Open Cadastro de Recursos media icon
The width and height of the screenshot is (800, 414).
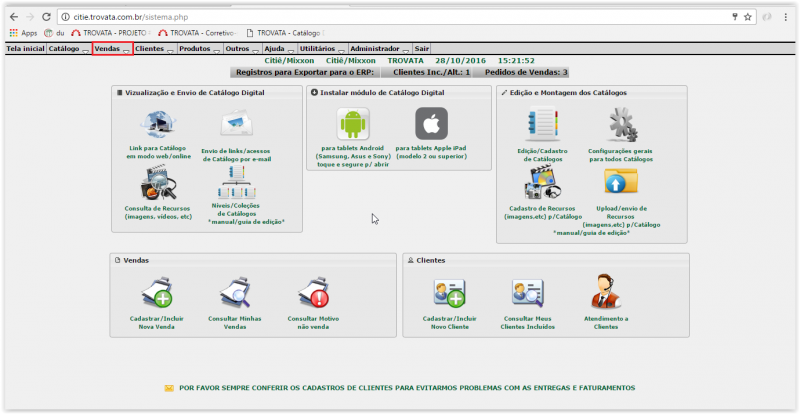[542, 184]
